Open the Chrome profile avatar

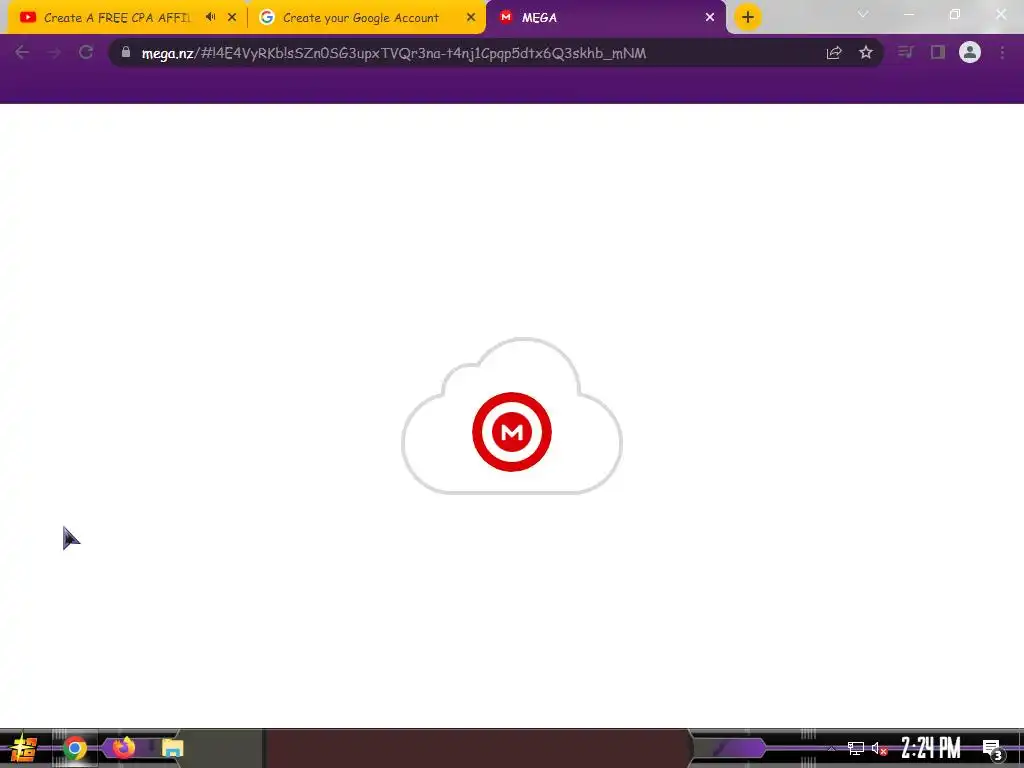click(x=970, y=52)
